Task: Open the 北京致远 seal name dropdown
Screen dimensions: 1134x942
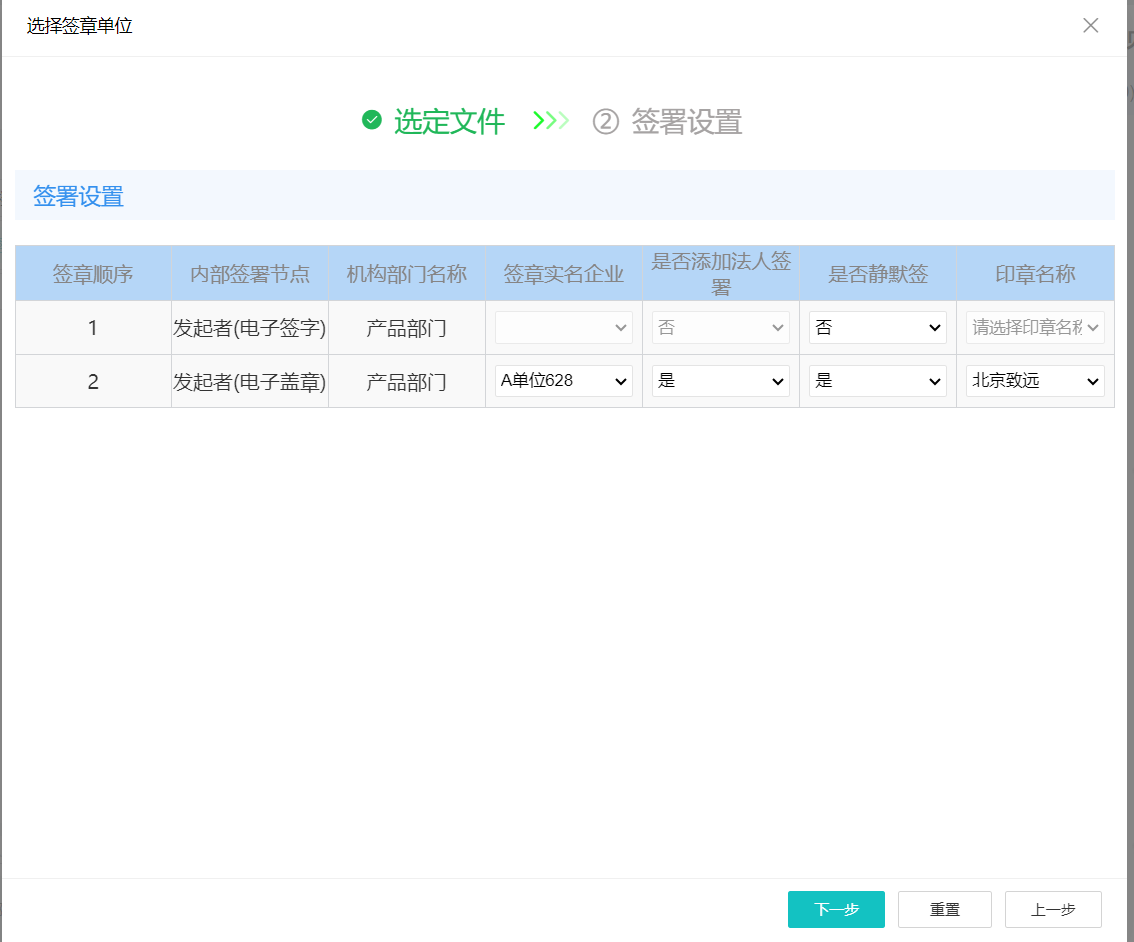Action: (x=1035, y=381)
